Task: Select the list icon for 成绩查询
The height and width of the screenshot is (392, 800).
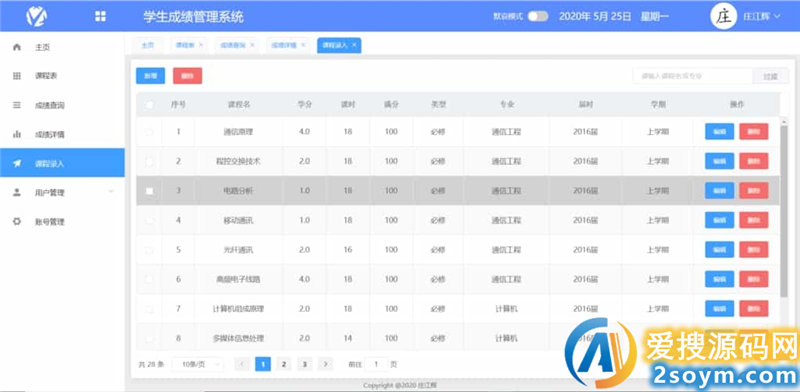Action: pyautogui.click(x=17, y=105)
